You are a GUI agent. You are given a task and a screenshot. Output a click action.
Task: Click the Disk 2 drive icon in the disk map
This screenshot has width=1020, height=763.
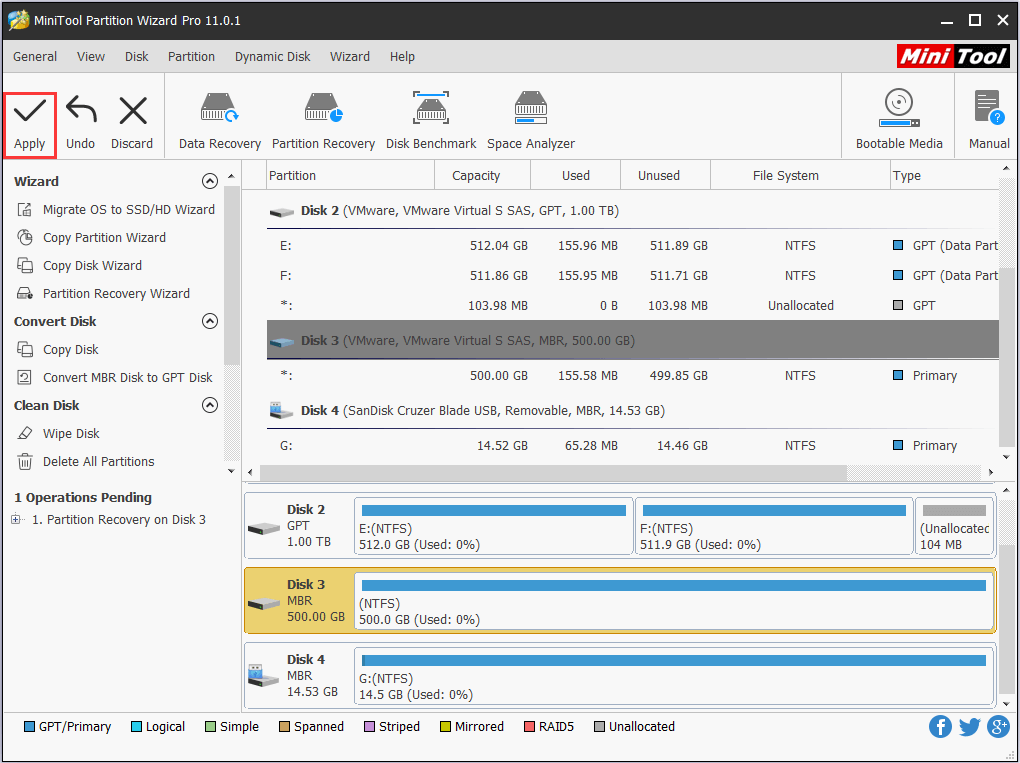(264, 528)
